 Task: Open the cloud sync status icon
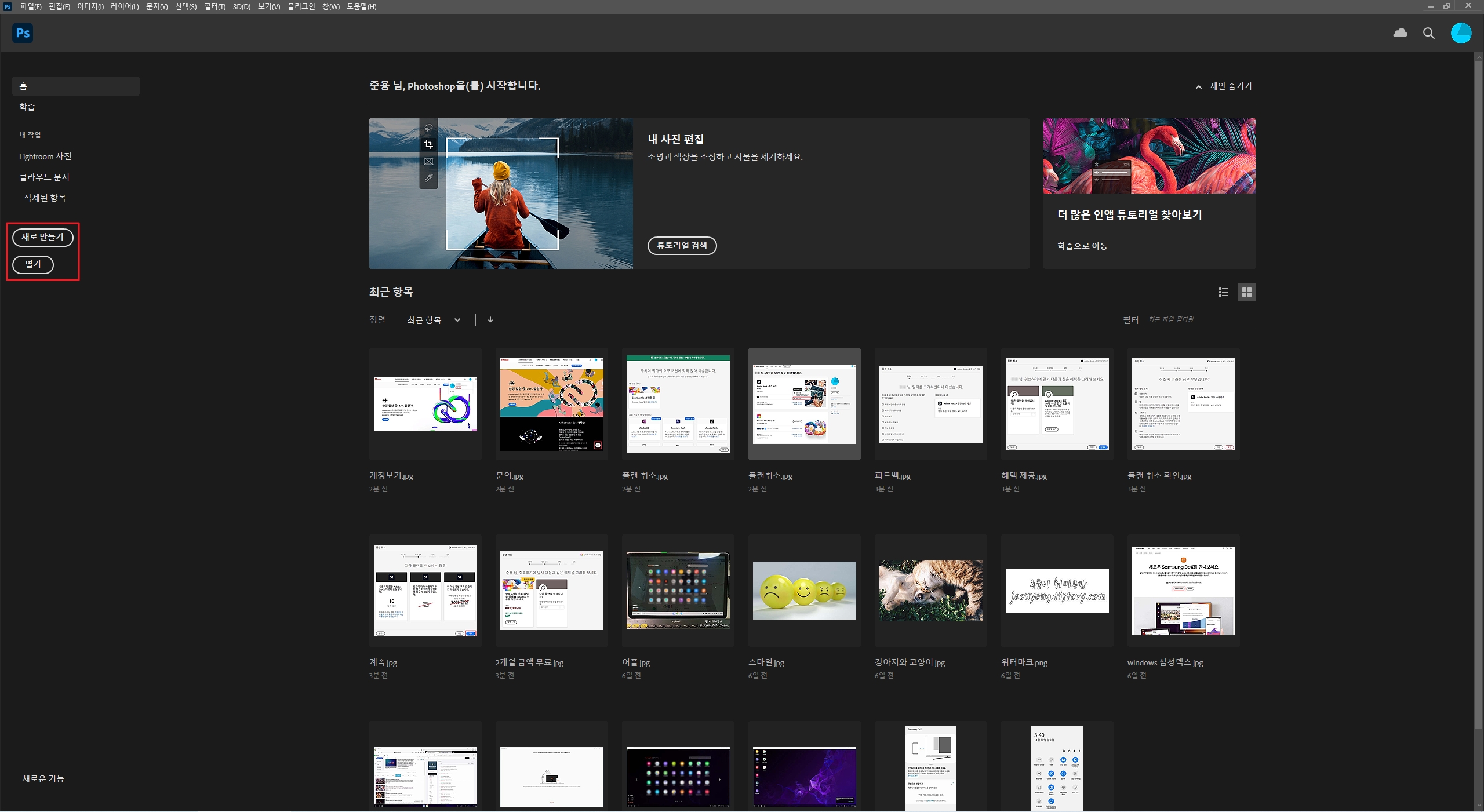click(x=1400, y=33)
